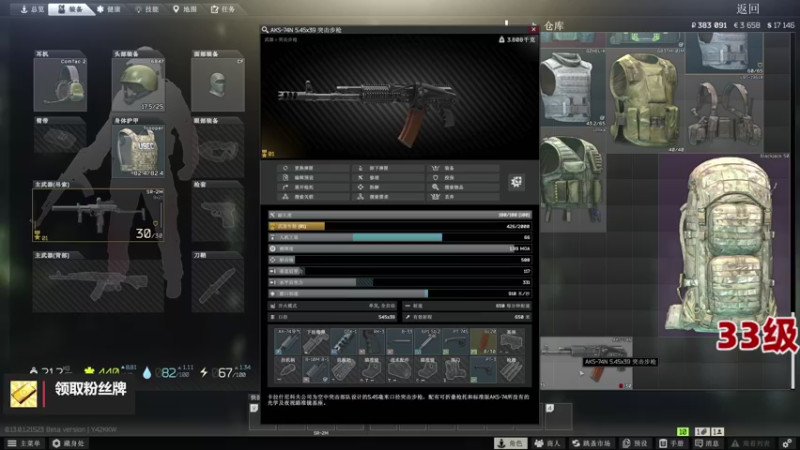Select the tan plate carrier vest in stash
The width and height of the screenshot is (800, 450).
coord(645,99)
